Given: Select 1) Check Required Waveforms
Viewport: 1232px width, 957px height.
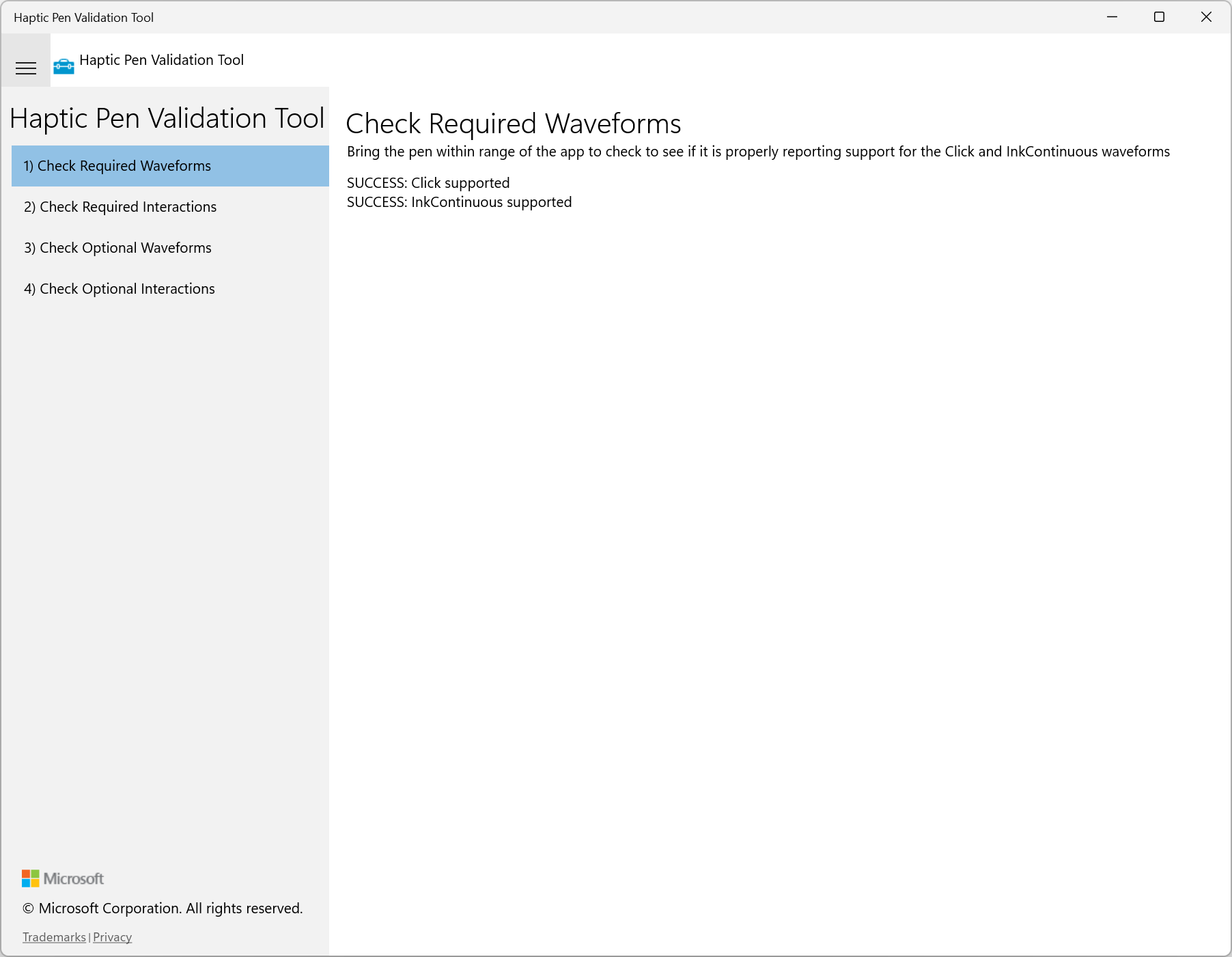Looking at the screenshot, I should coord(170,166).
